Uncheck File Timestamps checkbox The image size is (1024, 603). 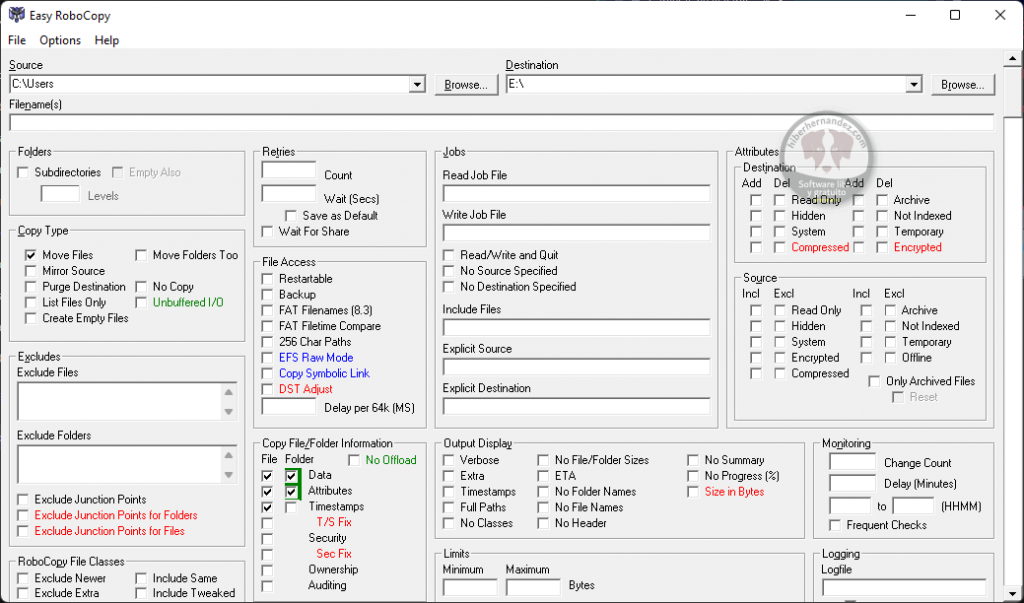(x=267, y=507)
